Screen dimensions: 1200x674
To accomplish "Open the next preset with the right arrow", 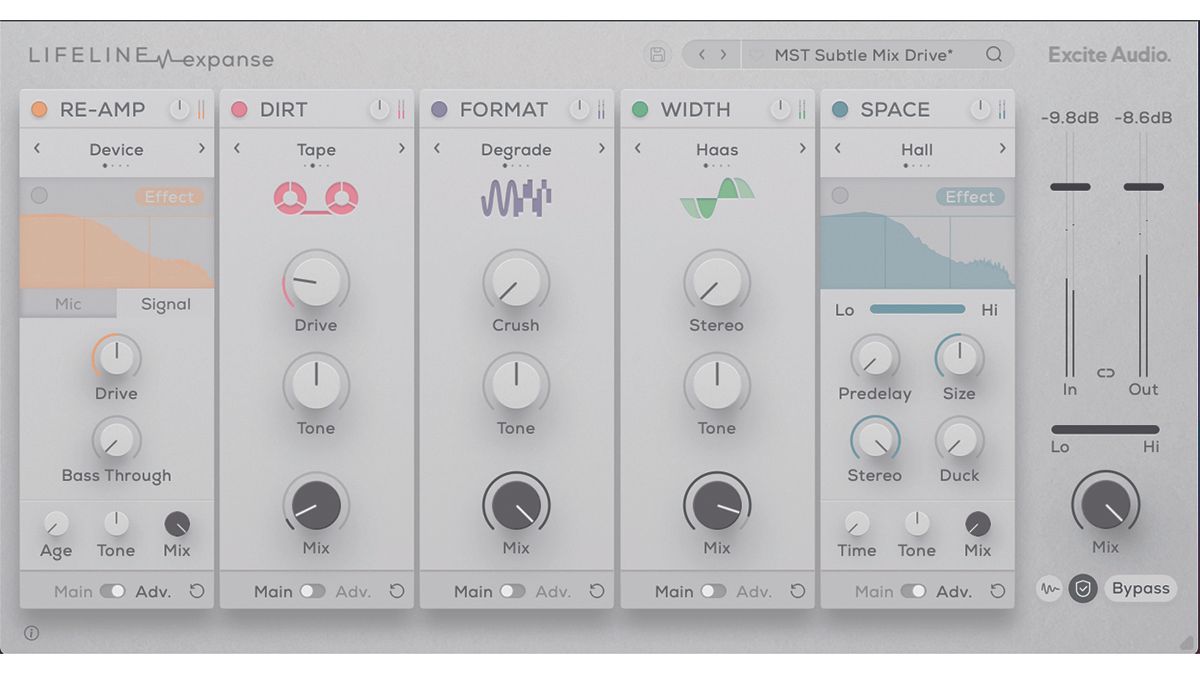I will [721, 55].
